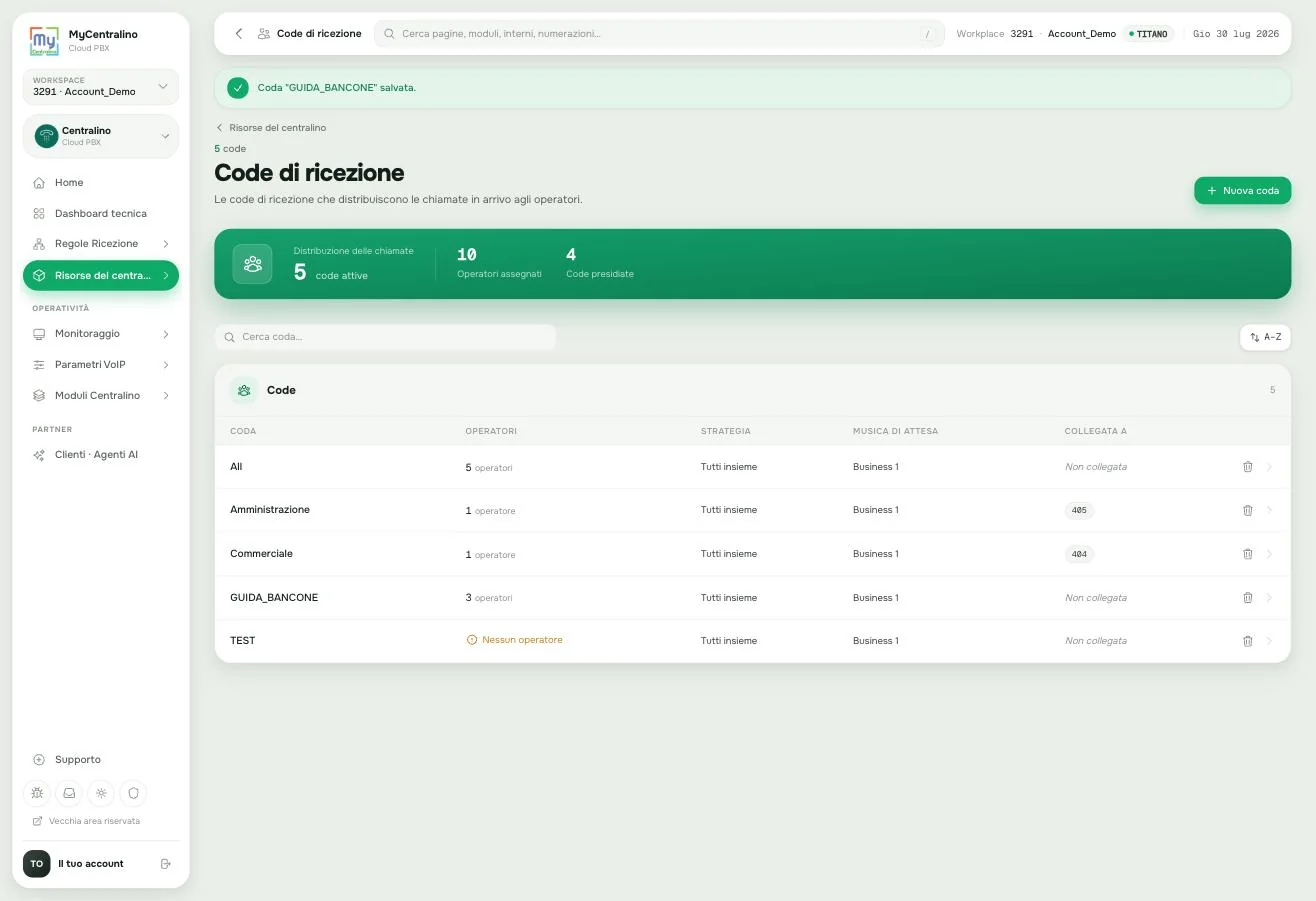Focus the Cerca coda search field
The image size is (1316, 901).
385,337
